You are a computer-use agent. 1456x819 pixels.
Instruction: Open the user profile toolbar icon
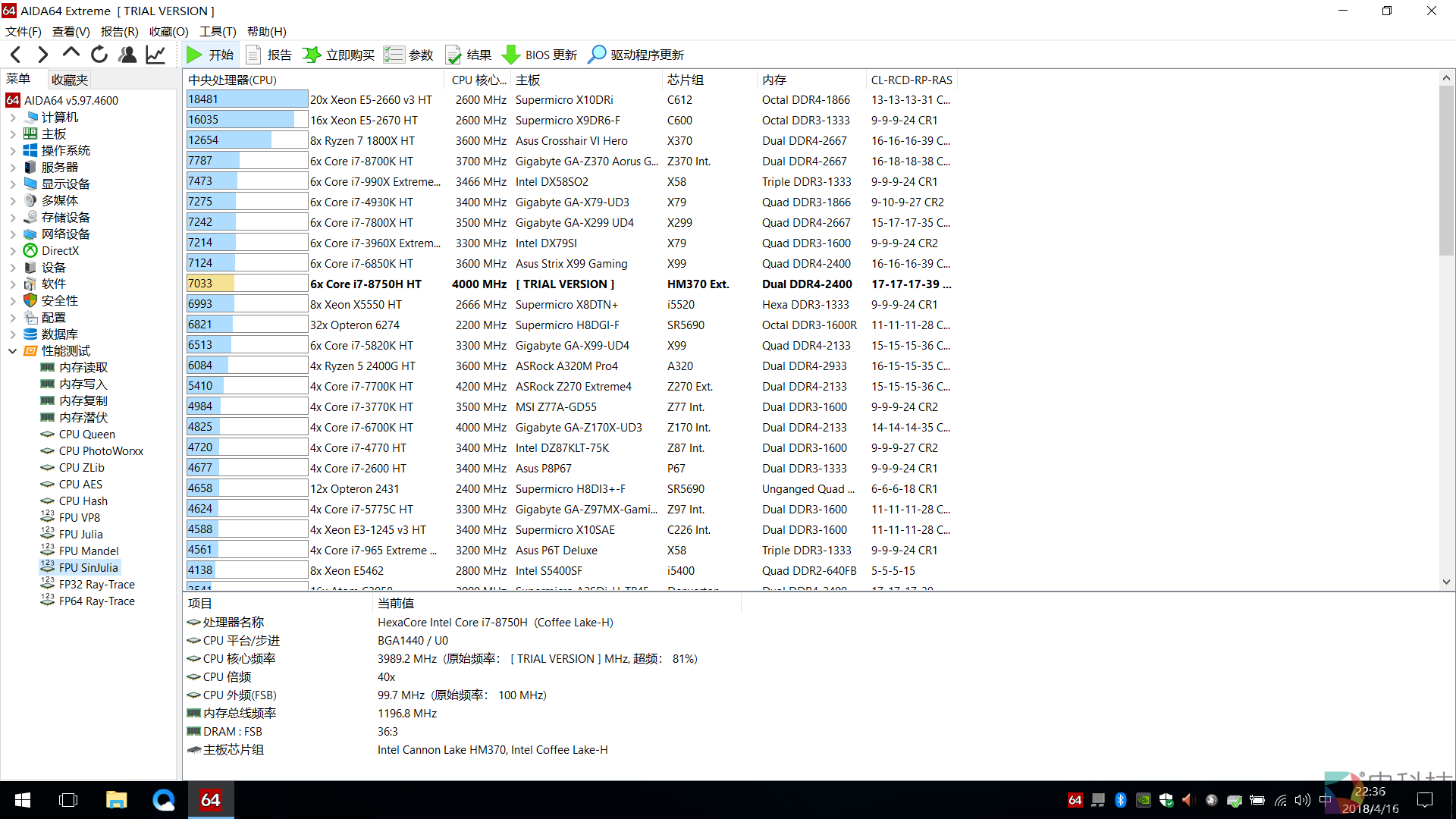tap(127, 55)
